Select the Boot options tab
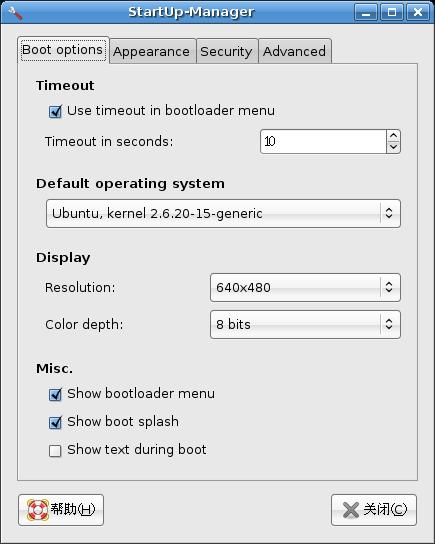The width and height of the screenshot is (435, 544). 63,50
